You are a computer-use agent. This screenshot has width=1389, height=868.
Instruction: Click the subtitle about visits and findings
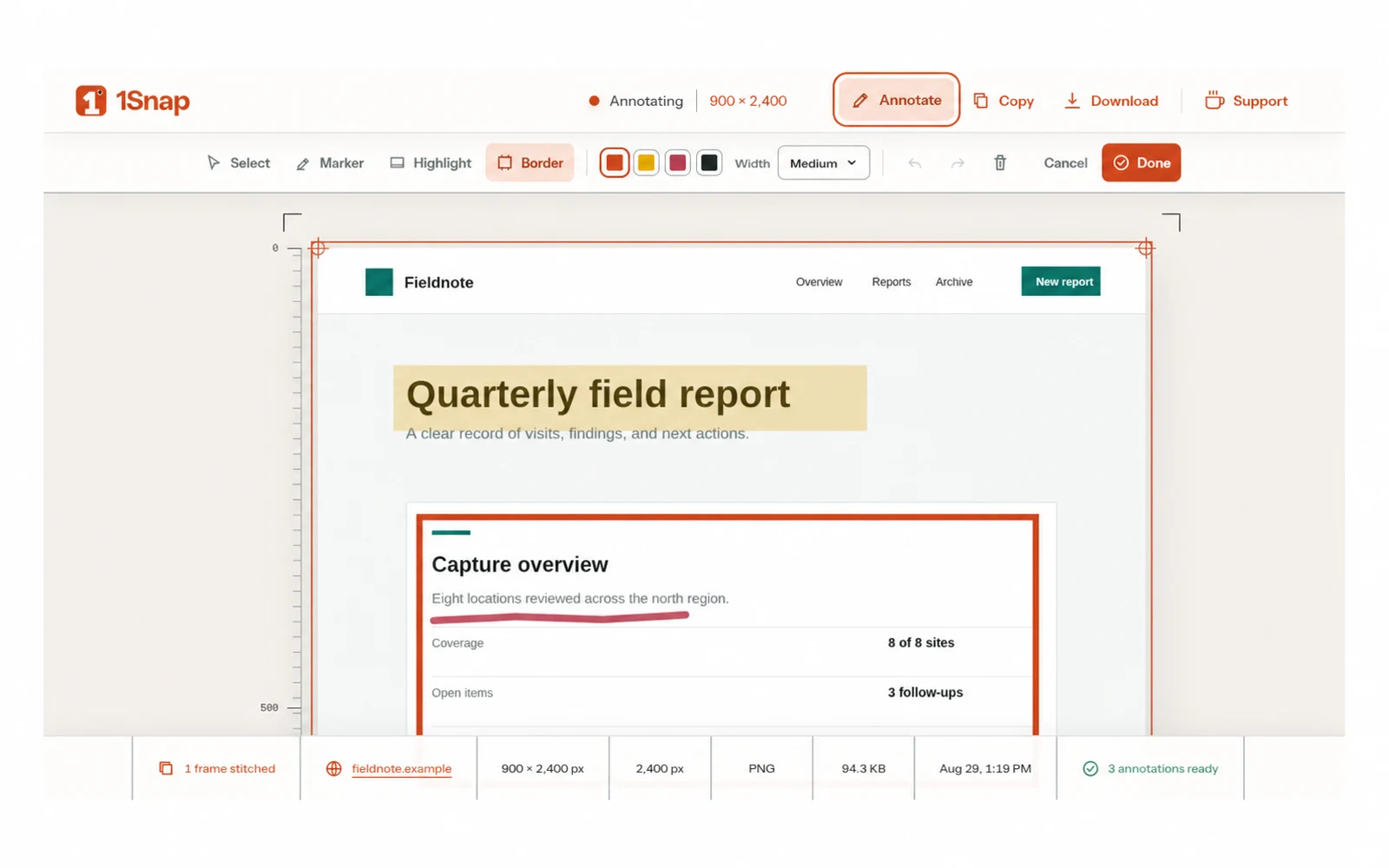pos(577,433)
